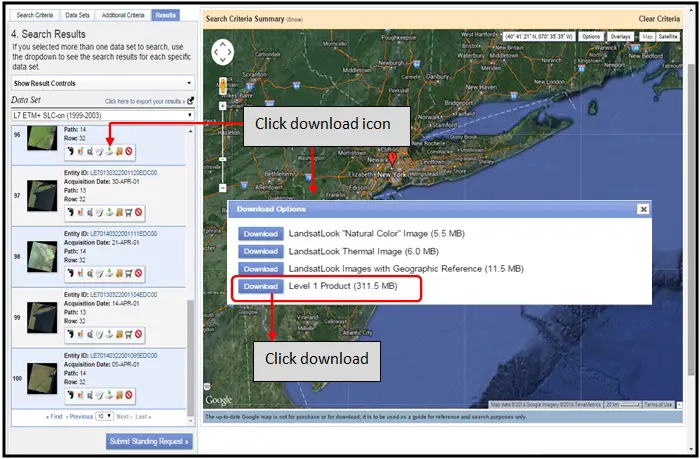This screenshot has width=700, height=459.
Task: Open map Options menu
Action: click(x=591, y=37)
